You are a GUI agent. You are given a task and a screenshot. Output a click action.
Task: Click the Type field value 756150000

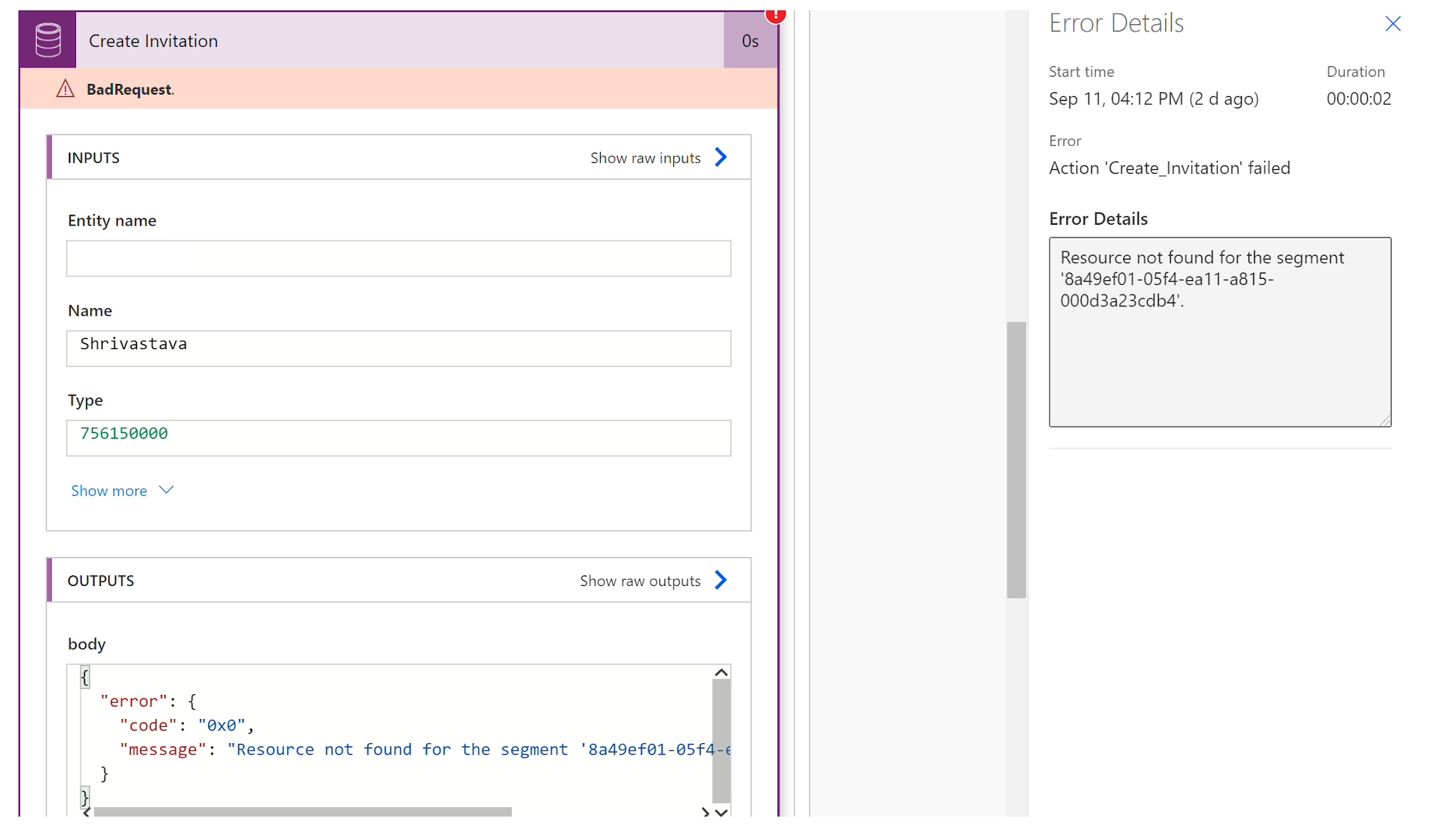click(398, 437)
